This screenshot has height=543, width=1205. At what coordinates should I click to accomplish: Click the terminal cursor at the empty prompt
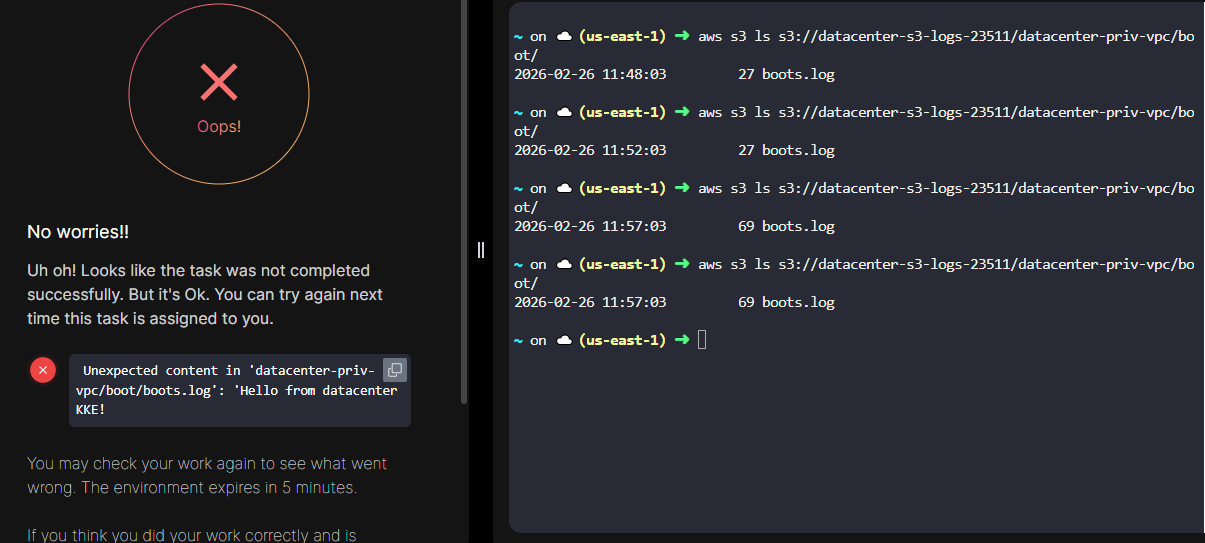pos(702,340)
